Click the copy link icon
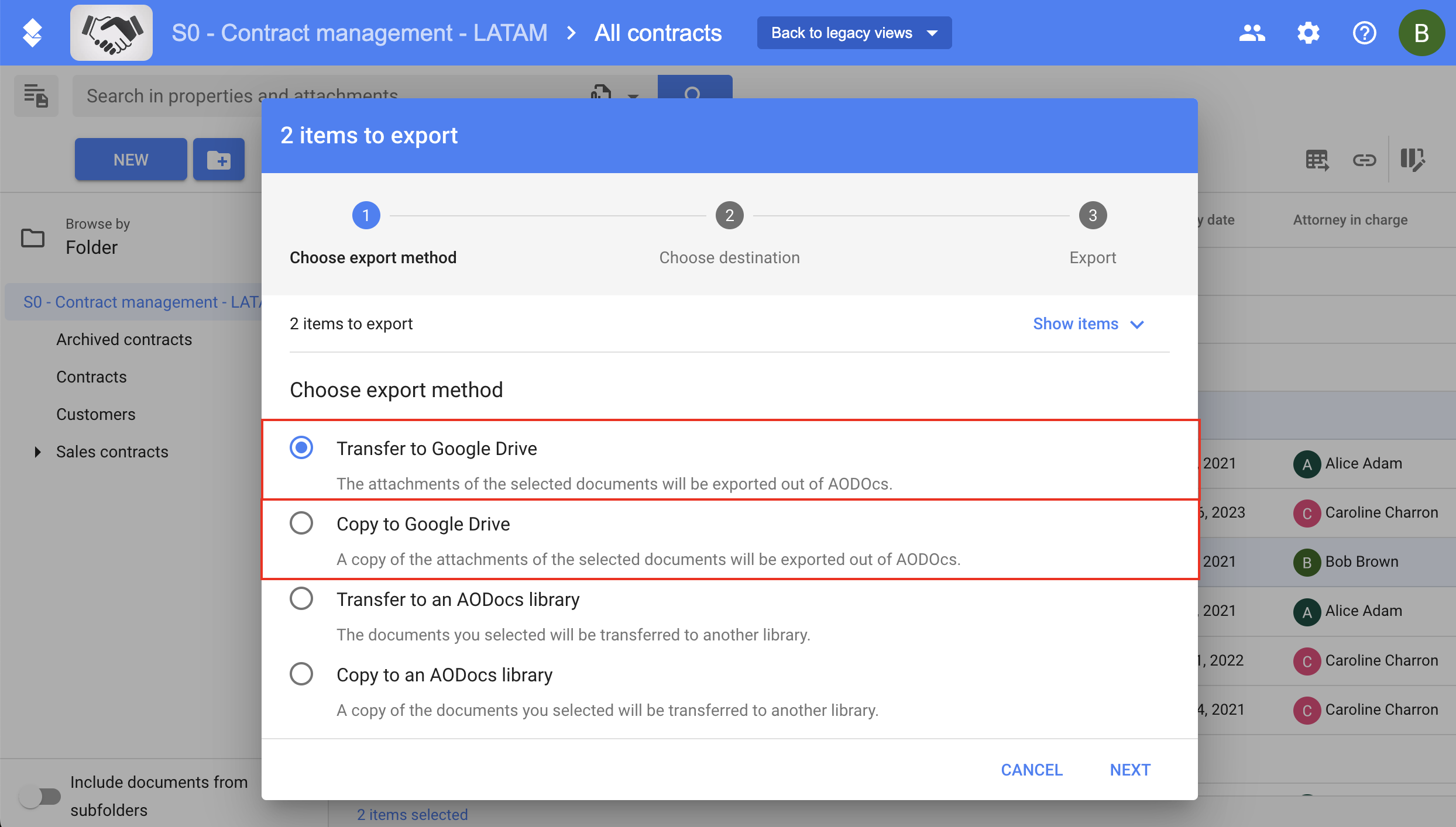 [x=1364, y=160]
